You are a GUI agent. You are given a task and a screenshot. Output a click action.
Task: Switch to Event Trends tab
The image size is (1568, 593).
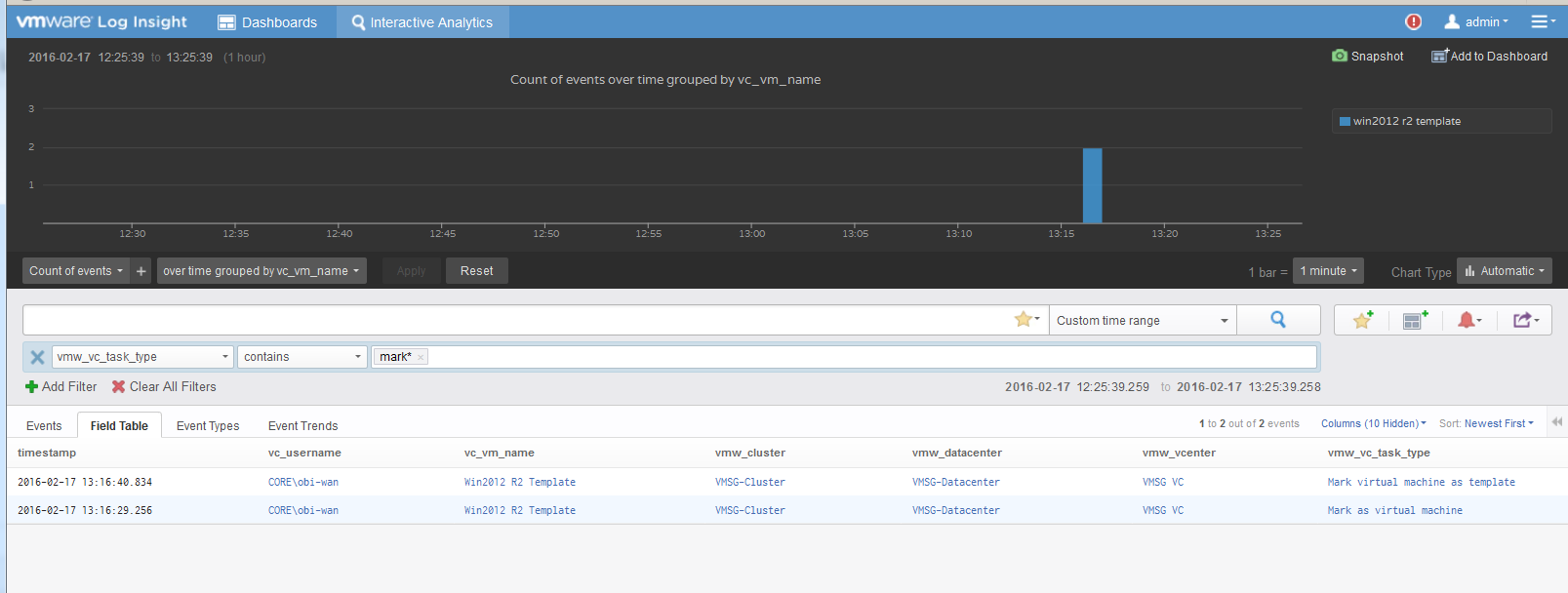point(303,425)
